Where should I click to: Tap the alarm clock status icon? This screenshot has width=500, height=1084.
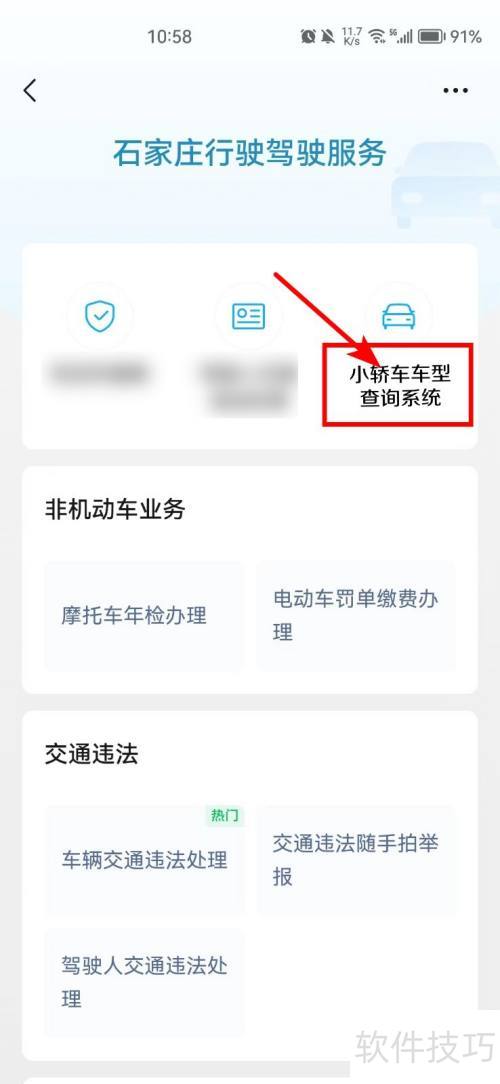308,36
